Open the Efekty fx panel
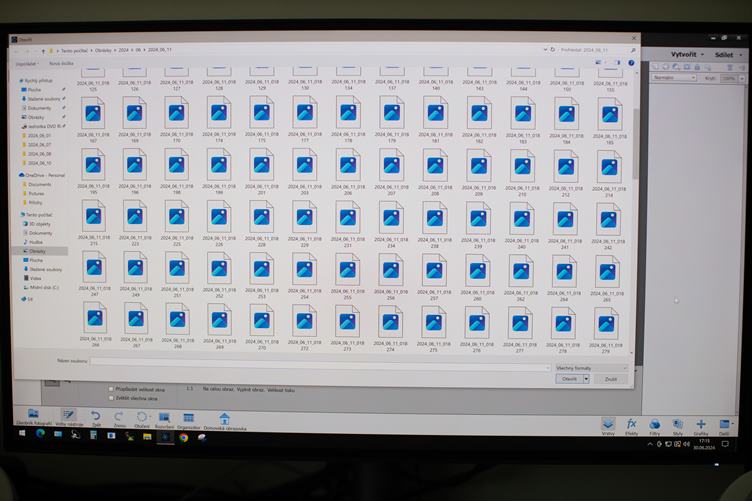Image resolution: width=752 pixels, height=501 pixels. coord(631,426)
